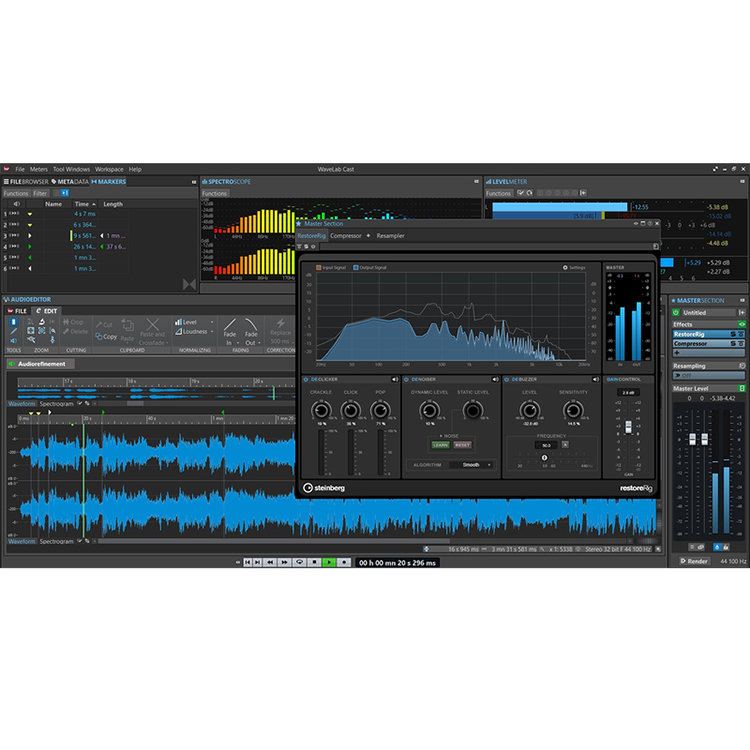Click the DeBuzzer frequency value field
Screen dimensions: 750x750
point(546,445)
